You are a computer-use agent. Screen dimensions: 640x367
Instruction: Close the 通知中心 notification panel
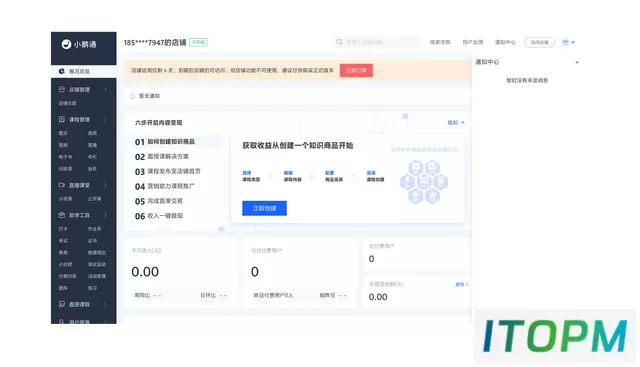577,62
